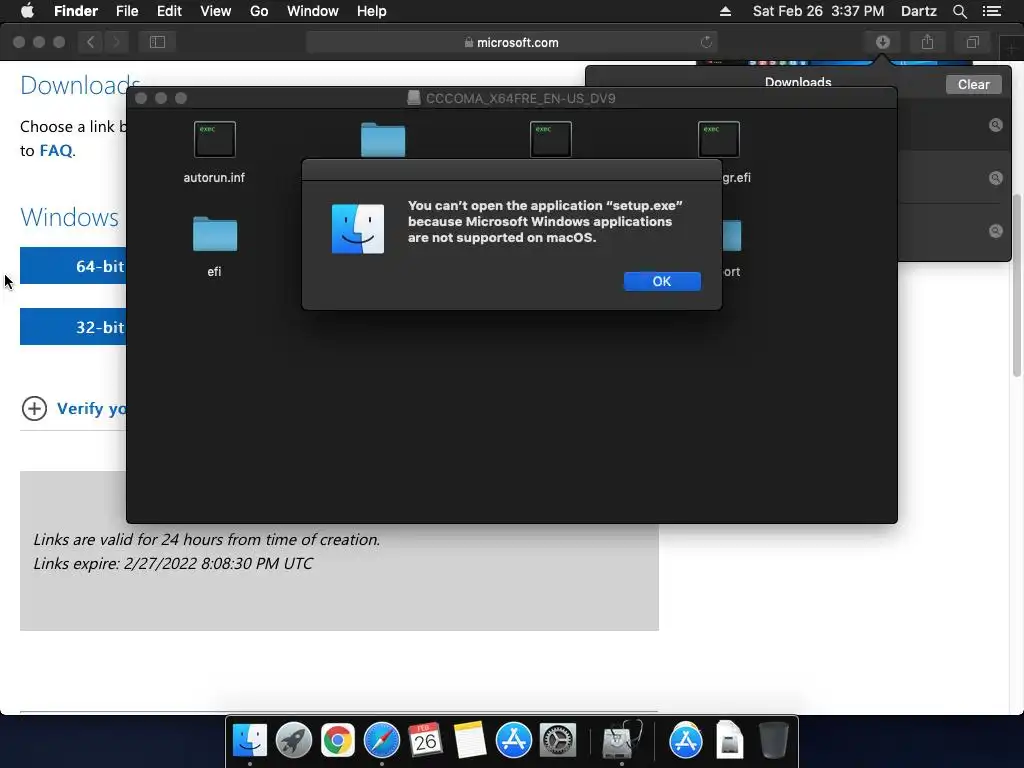1024x768 pixels.
Task: Open the Apple menu
Action: [27, 11]
